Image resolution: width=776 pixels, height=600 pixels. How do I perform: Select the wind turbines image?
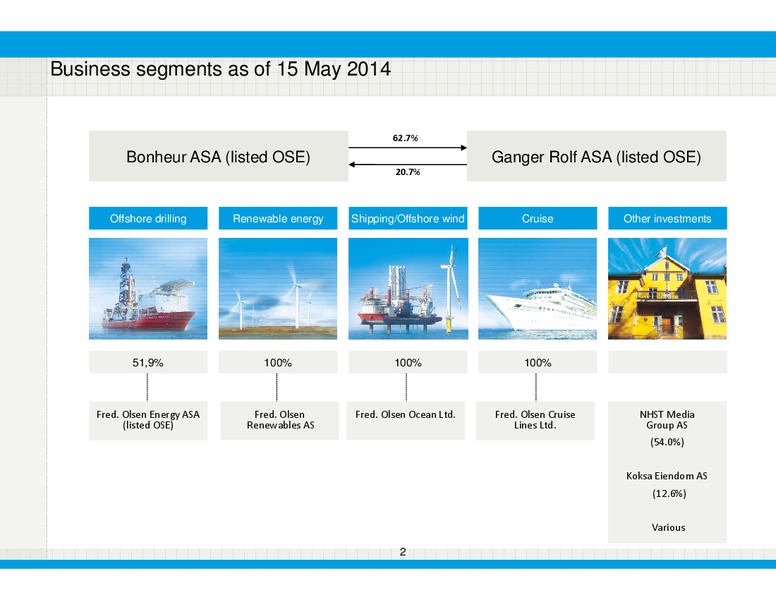pyautogui.click(x=278, y=289)
